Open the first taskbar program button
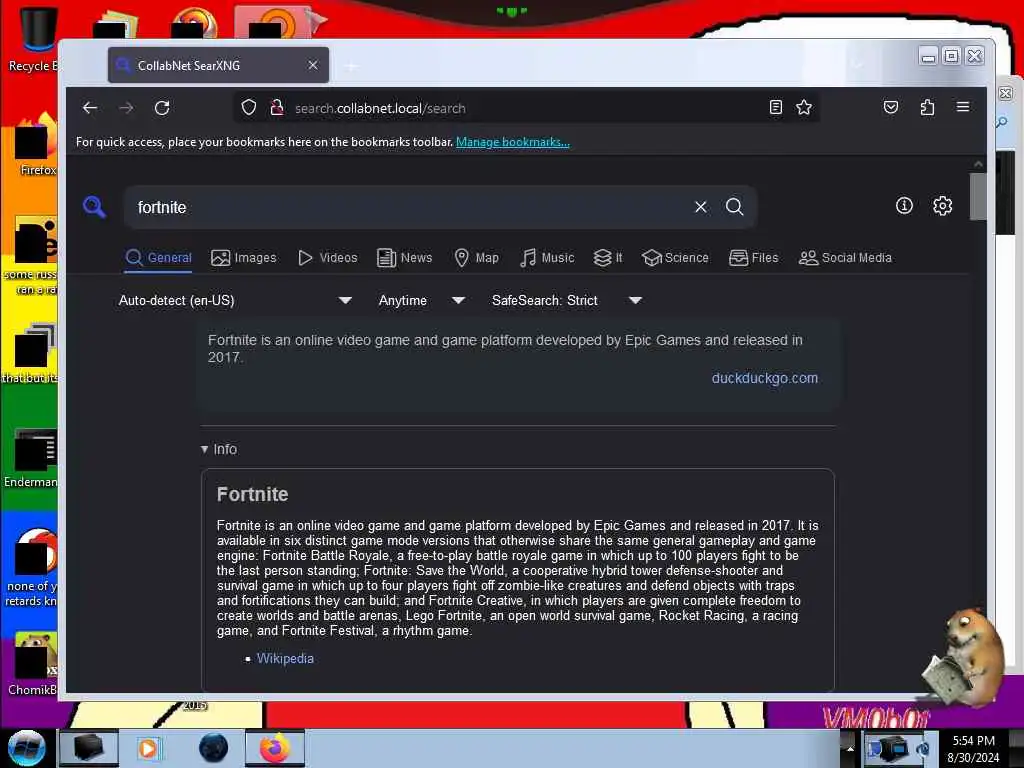The width and height of the screenshot is (1024, 768). point(89,748)
